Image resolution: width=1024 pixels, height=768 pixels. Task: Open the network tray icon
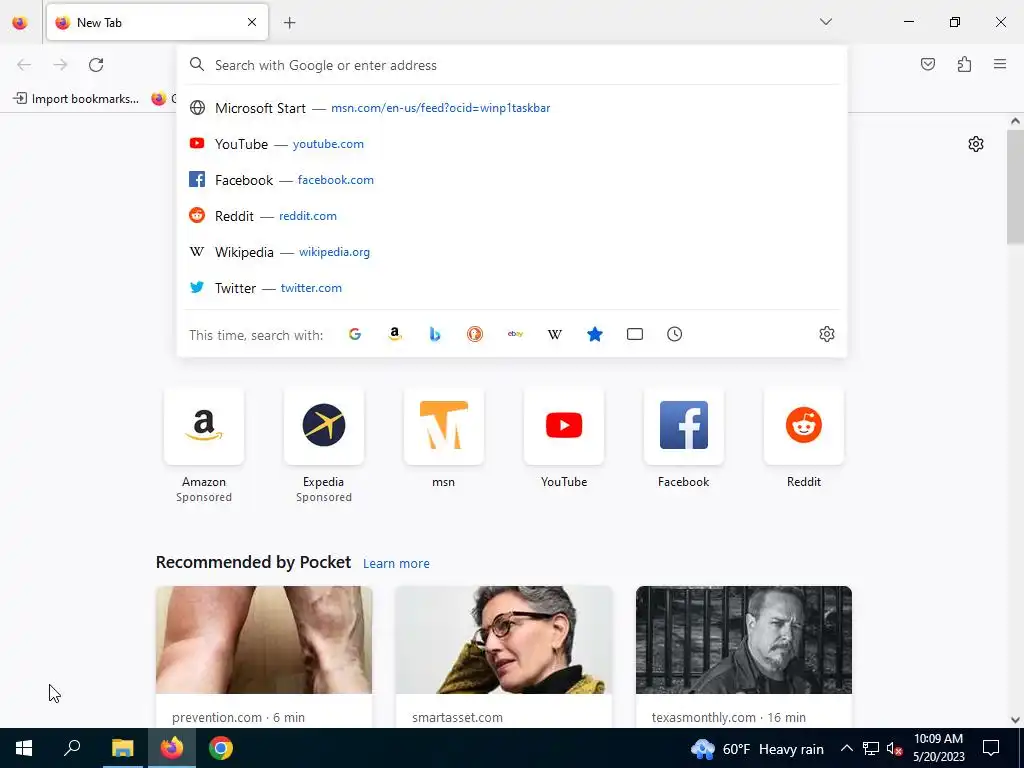(871, 748)
